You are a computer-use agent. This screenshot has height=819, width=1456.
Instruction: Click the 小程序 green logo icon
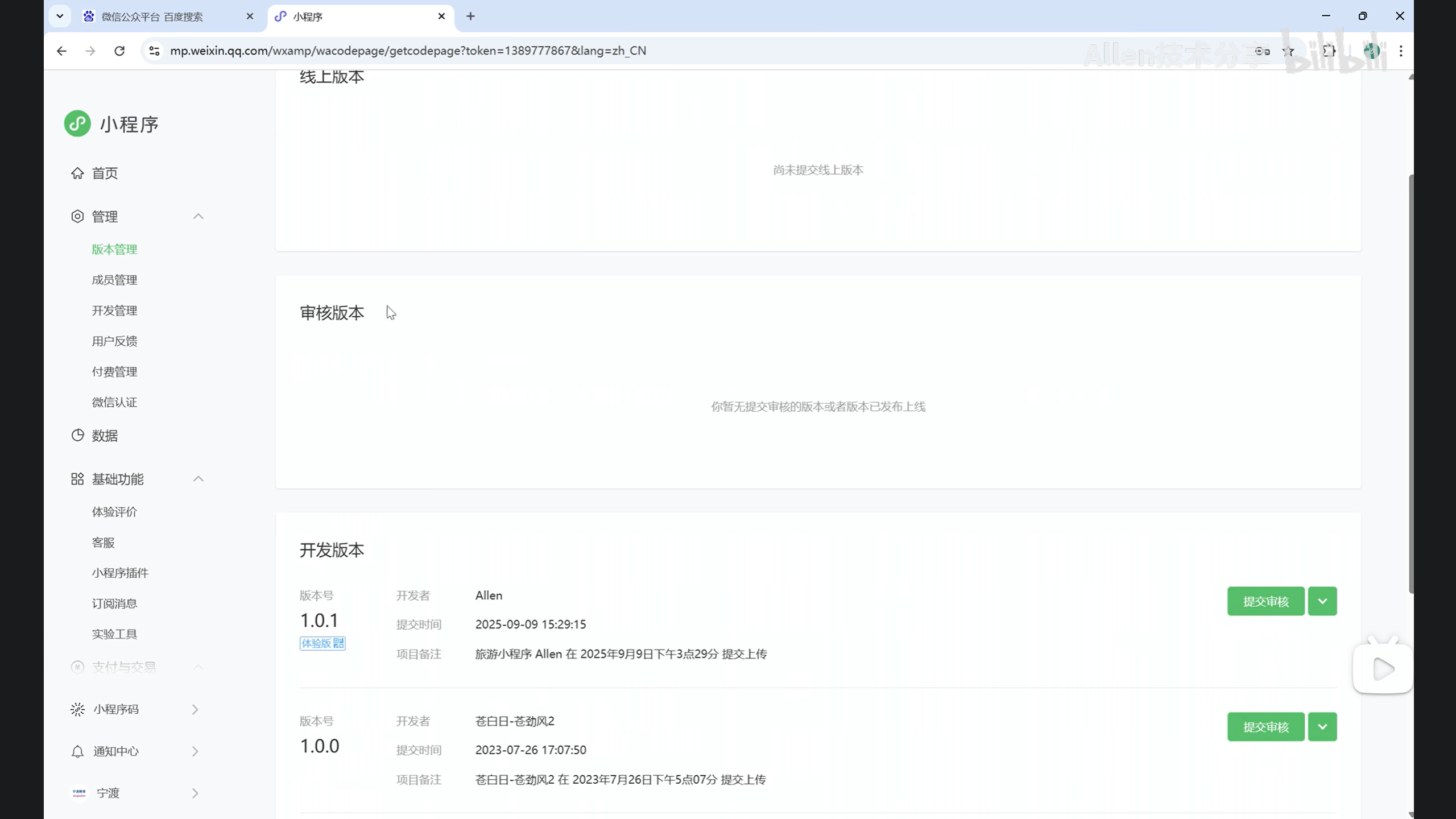[x=77, y=123]
